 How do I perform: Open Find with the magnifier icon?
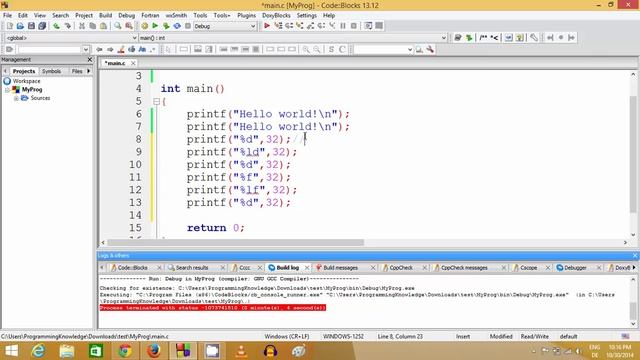coord(118,26)
